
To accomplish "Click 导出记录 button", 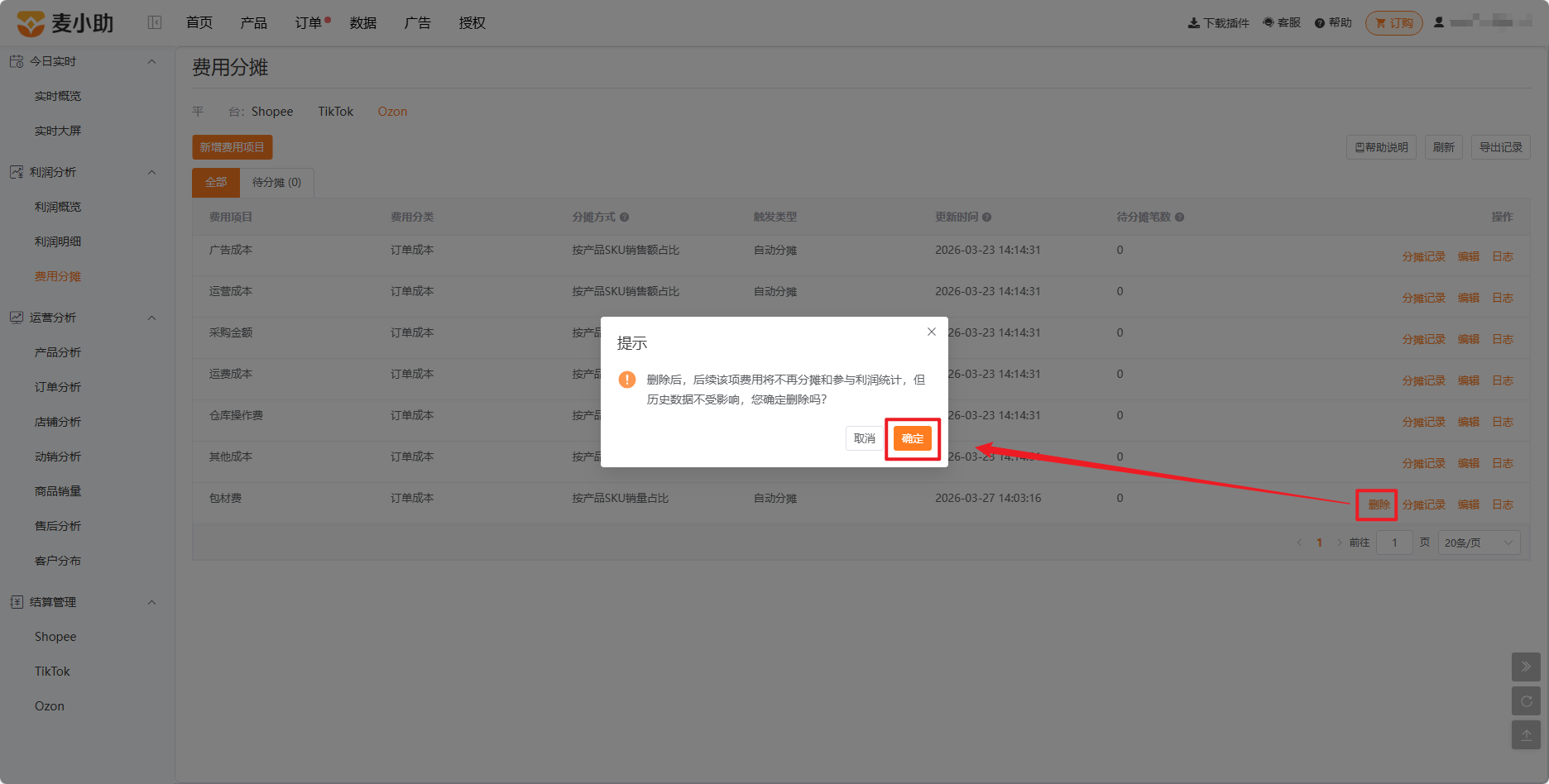I will 1501,147.
